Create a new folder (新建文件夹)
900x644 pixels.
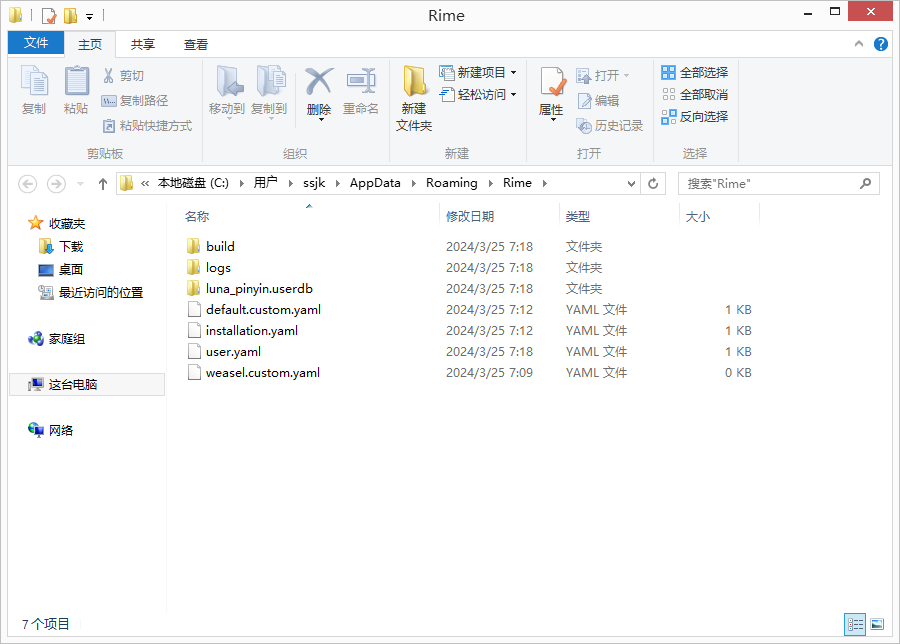414,98
